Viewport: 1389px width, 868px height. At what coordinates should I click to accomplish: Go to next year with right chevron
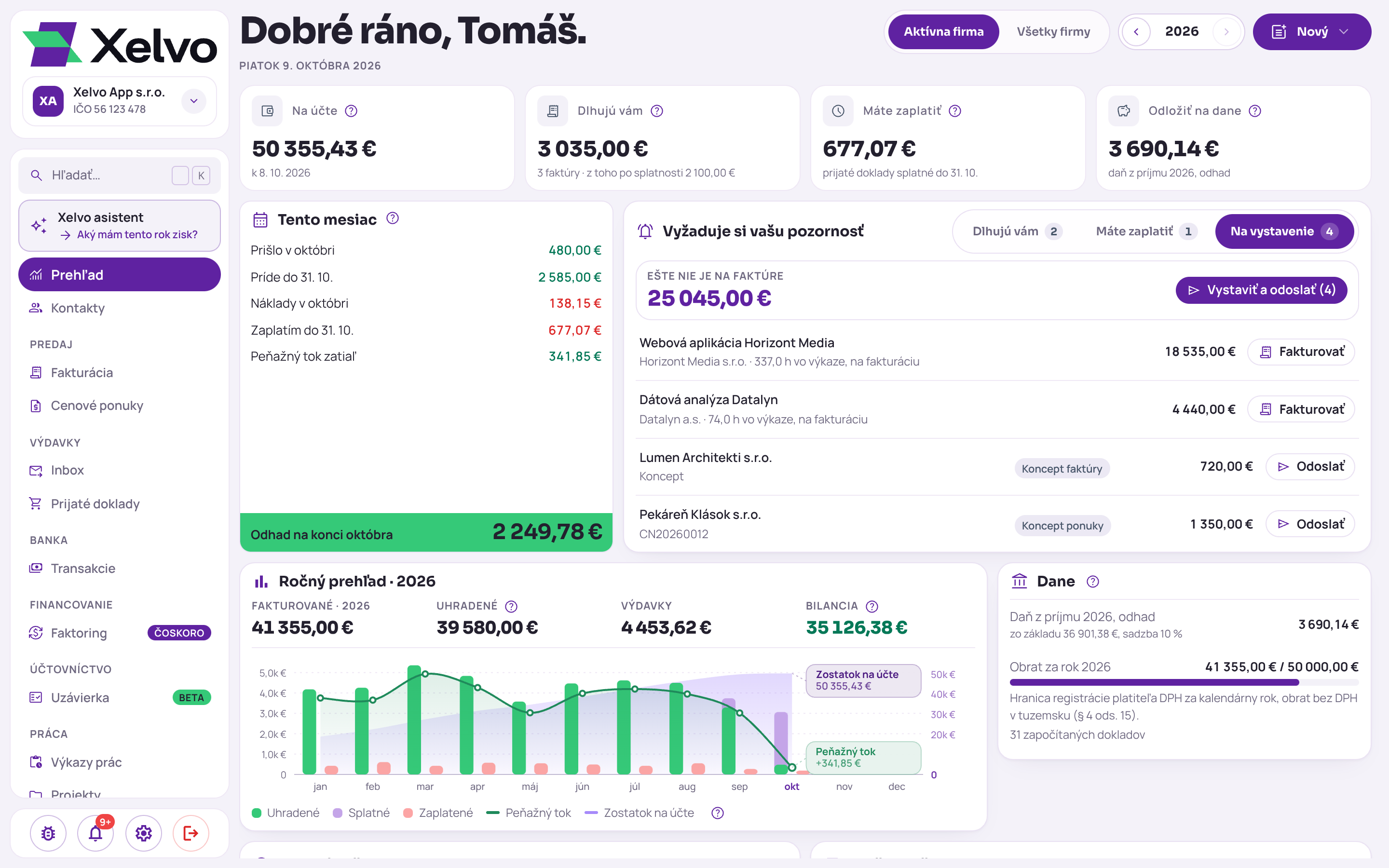1226,31
